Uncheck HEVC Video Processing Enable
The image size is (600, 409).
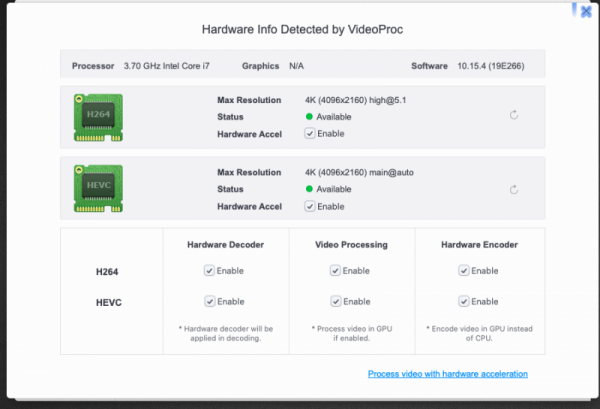(334, 301)
